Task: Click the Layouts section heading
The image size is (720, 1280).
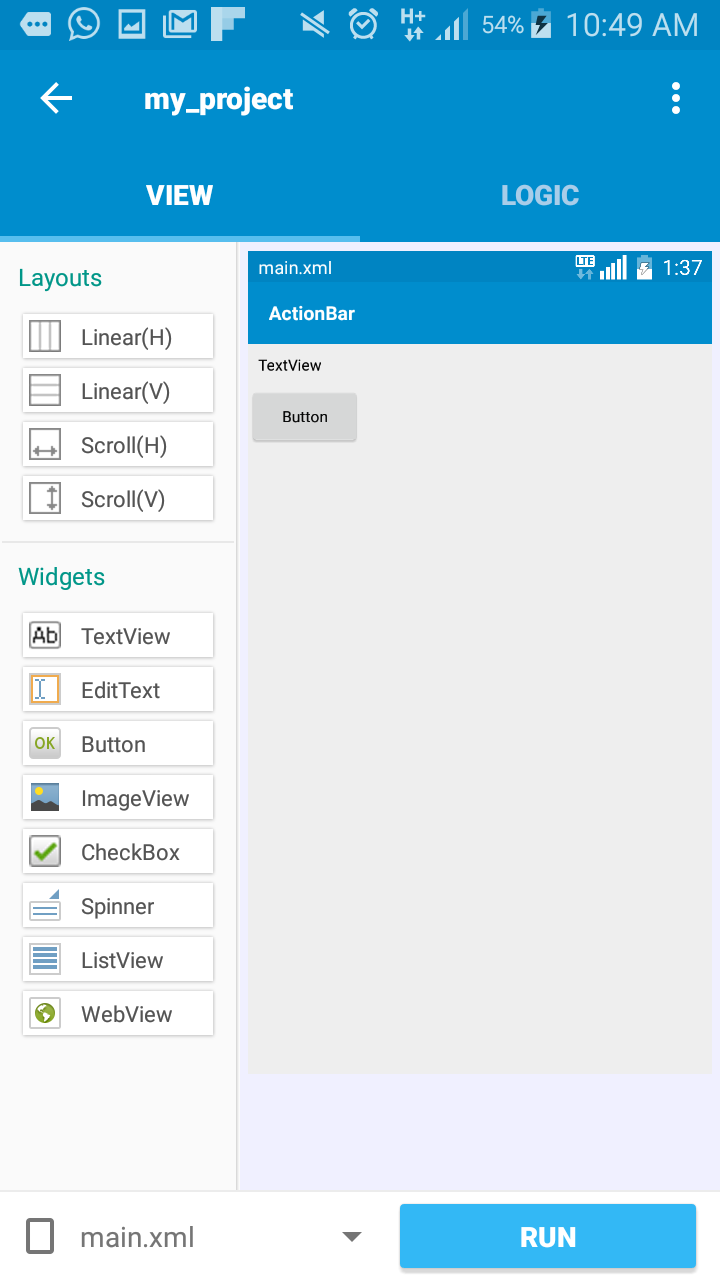Action: pos(60,278)
